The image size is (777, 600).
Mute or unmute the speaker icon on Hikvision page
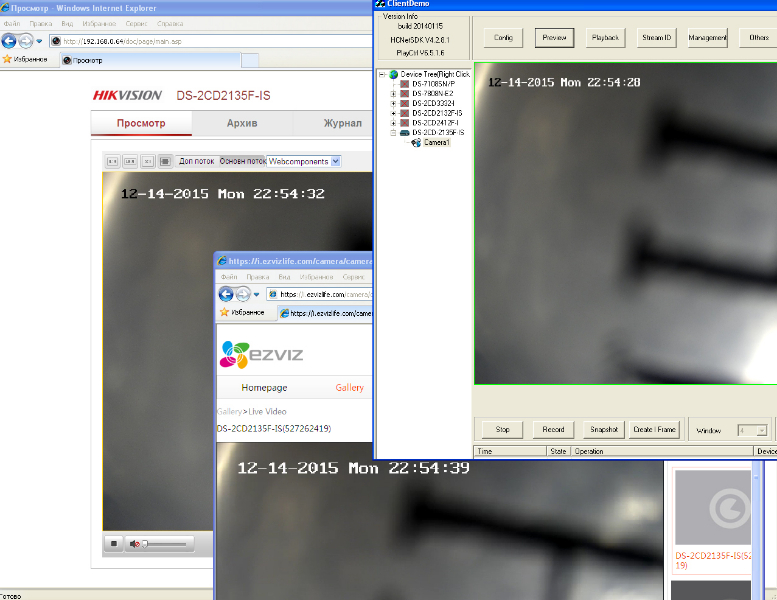pyautogui.click(x=134, y=544)
